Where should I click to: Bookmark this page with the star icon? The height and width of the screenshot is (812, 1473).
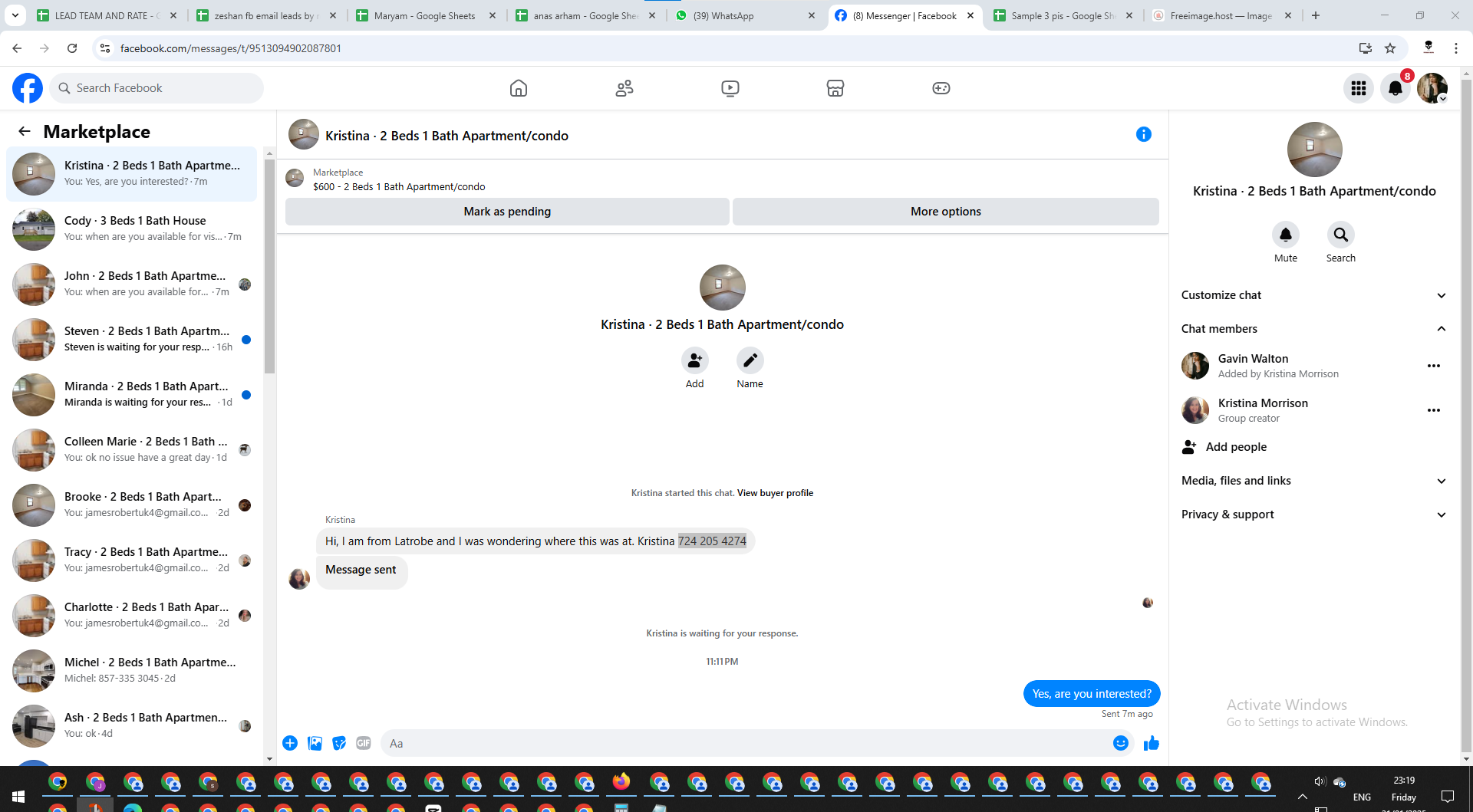point(1390,48)
